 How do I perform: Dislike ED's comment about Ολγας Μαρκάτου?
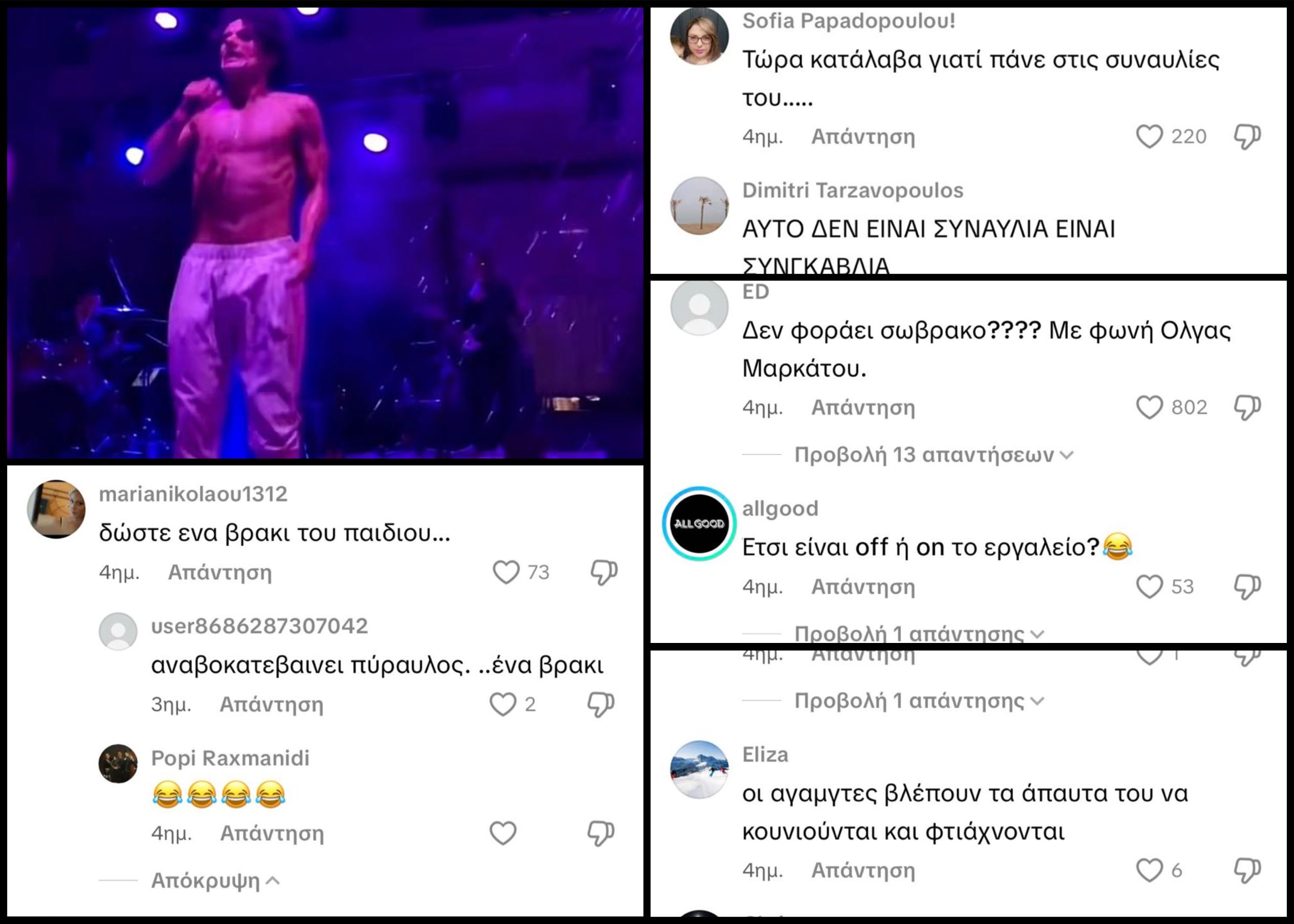[1247, 408]
